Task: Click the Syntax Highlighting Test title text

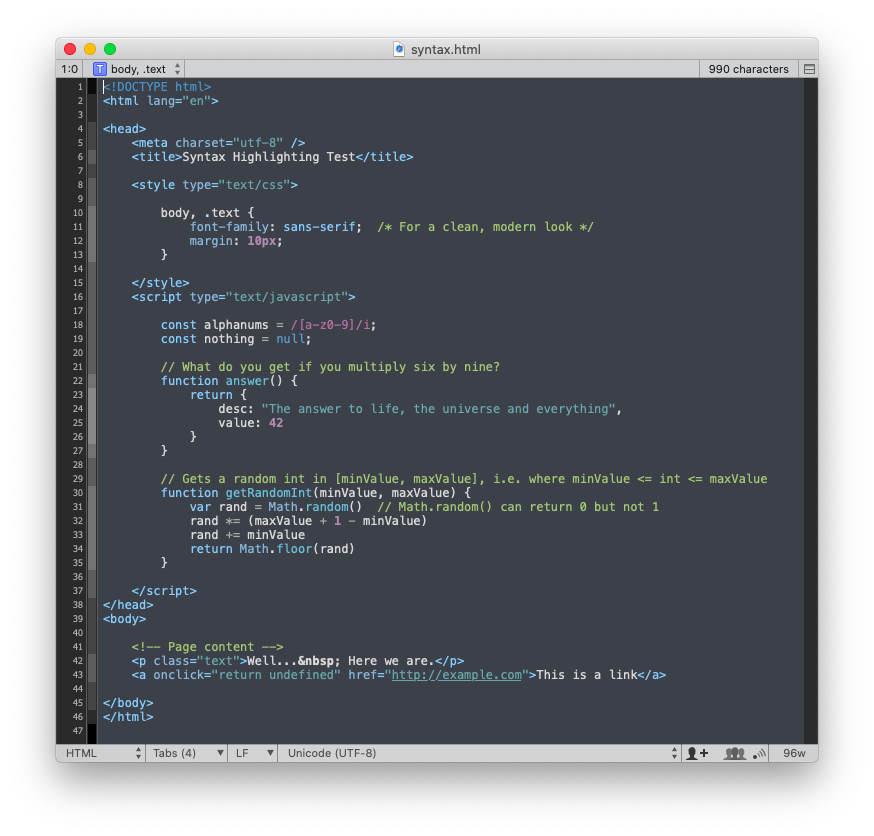Action: click(269, 157)
